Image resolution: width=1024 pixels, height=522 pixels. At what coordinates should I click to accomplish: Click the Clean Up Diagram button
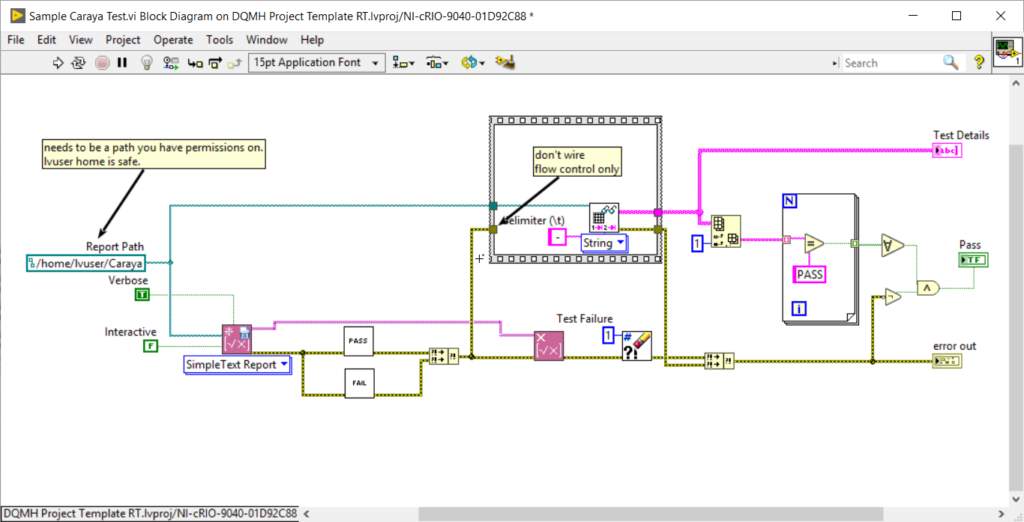pos(505,63)
